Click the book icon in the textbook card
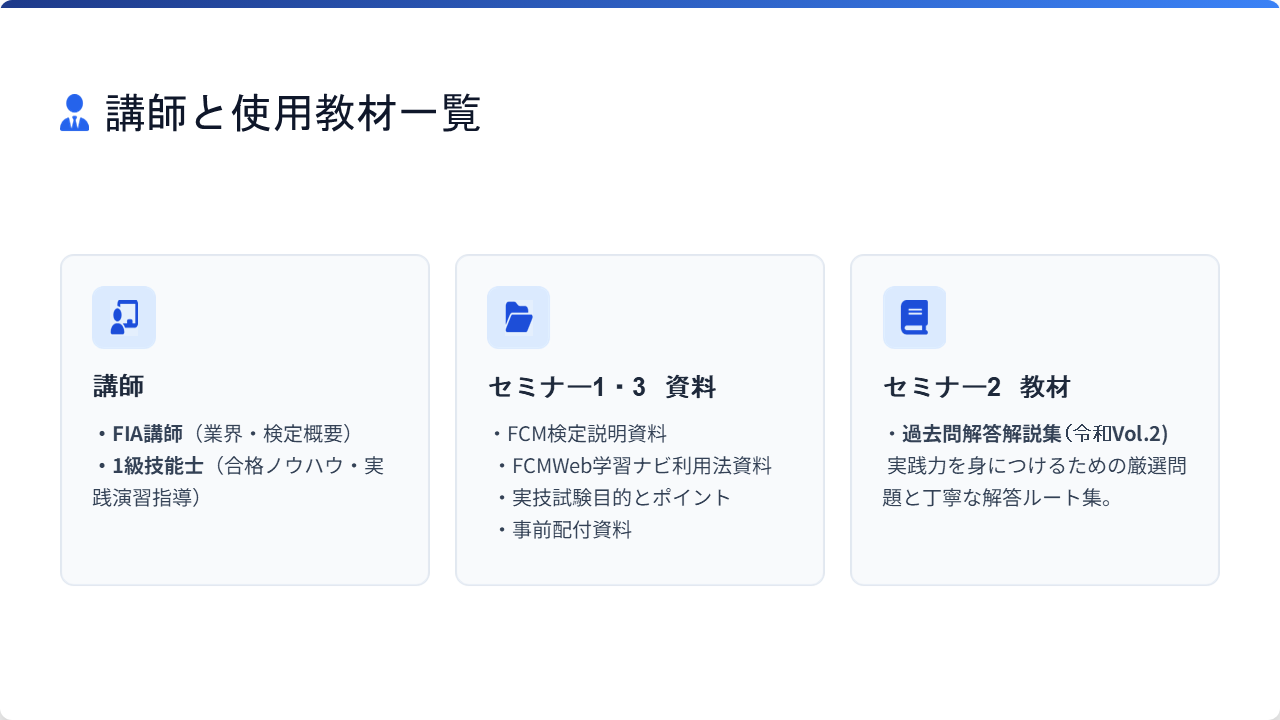This screenshot has height=720, width=1280. coord(914,317)
